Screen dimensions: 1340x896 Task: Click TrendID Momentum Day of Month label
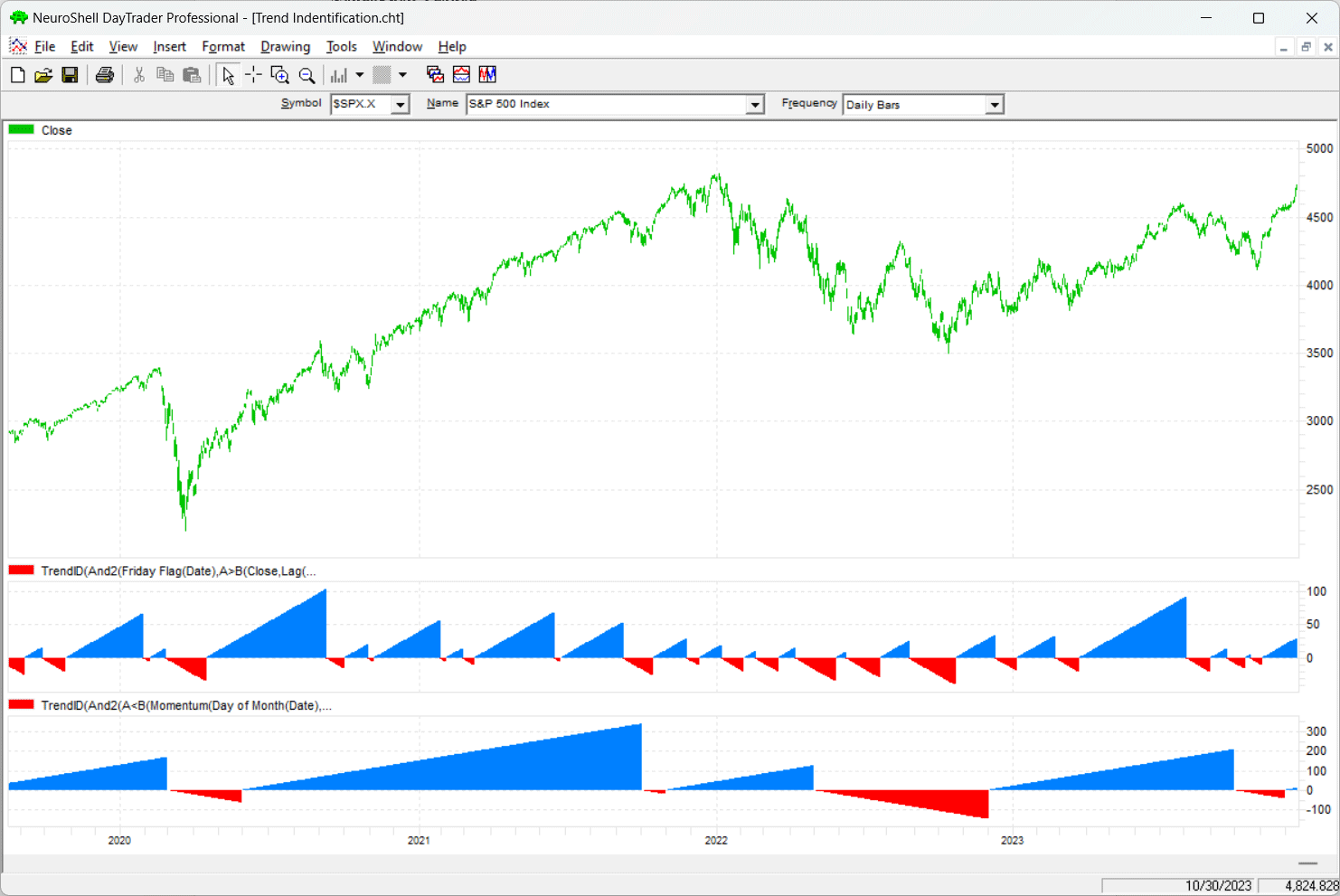(186, 705)
